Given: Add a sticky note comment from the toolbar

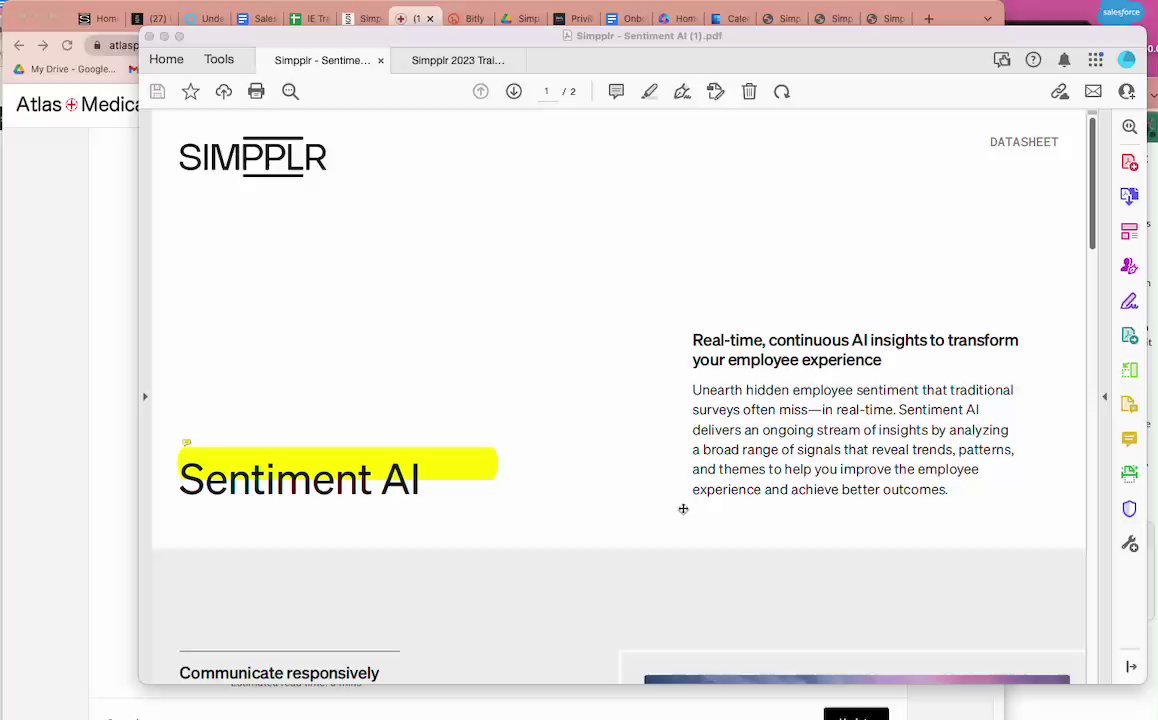Looking at the screenshot, I should point(616,92).
